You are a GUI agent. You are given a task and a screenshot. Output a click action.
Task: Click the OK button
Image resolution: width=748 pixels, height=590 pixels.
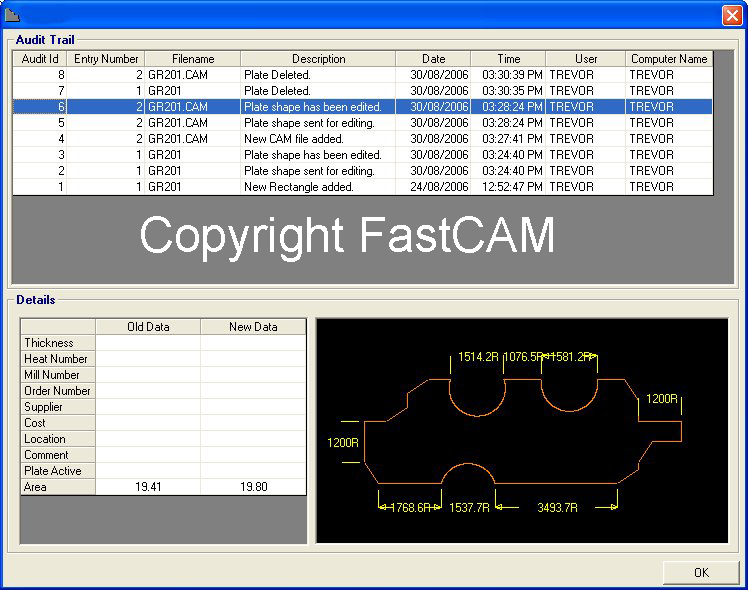coord(701,572)
